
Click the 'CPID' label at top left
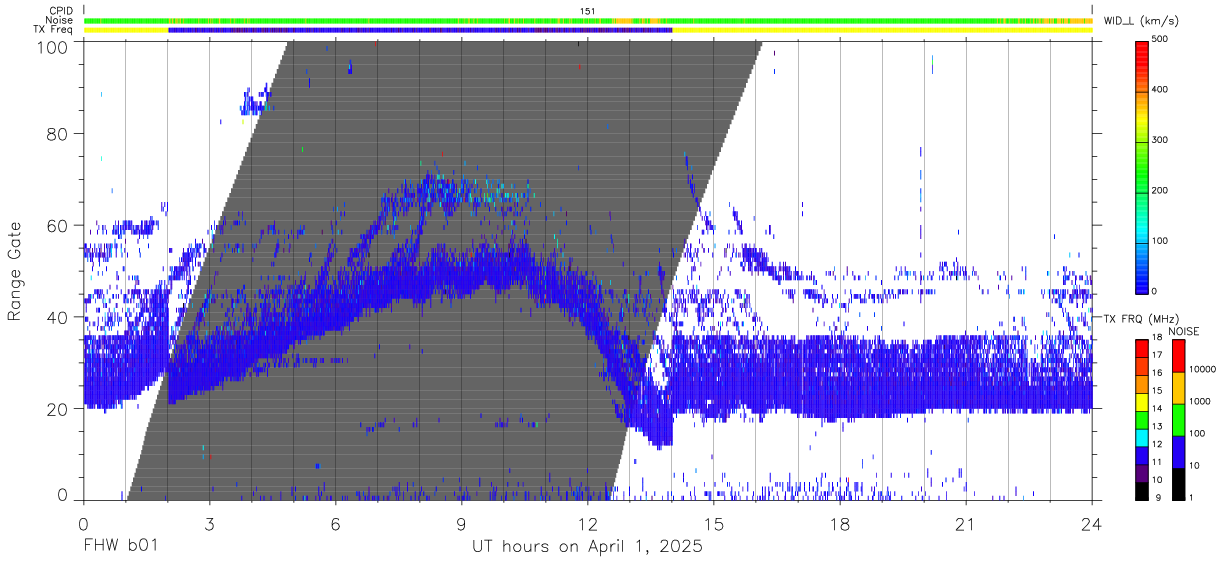coord(61,11)
